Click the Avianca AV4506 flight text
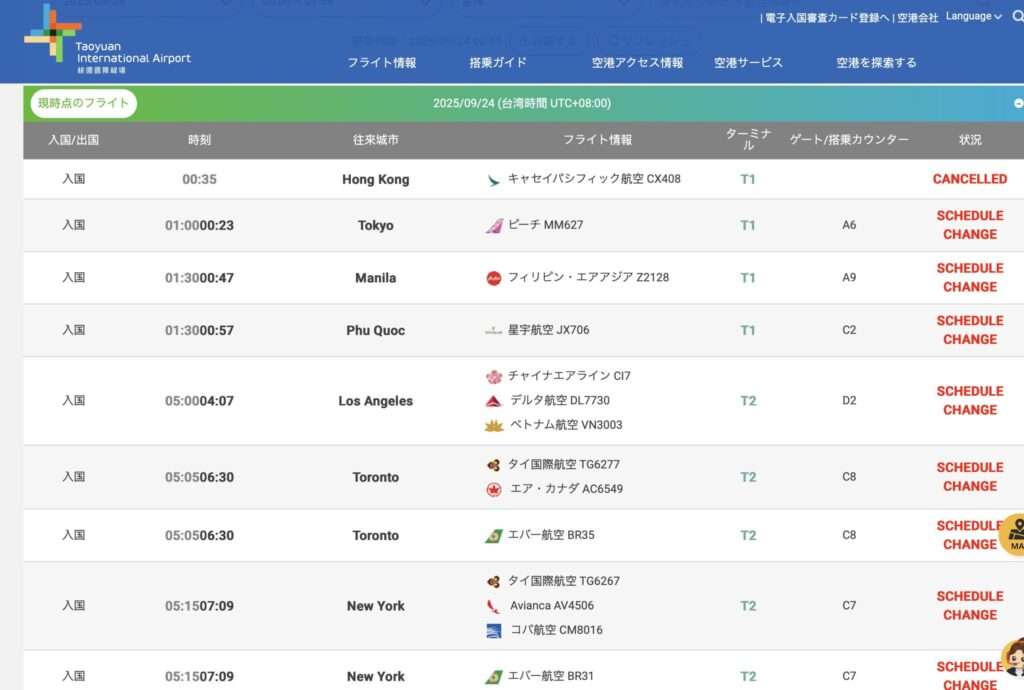The width and height of the screenshot is (1024, 690). pyautogui.click(x=552, y=606)
